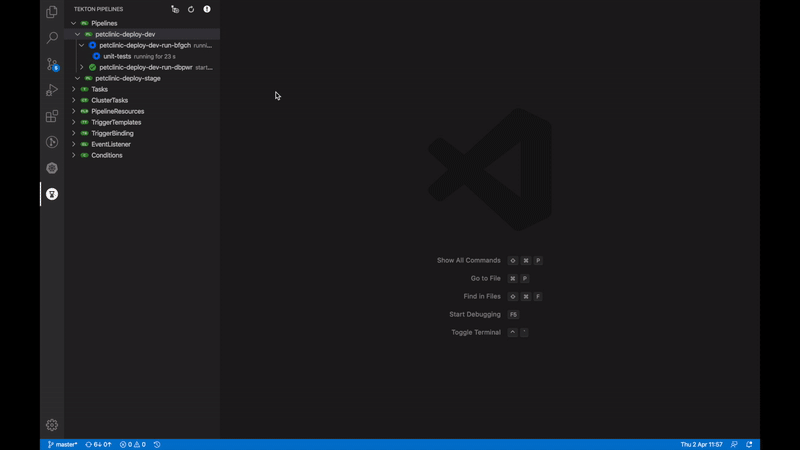Click the feedback icon in status bar
The width and height of the screenshot is (800, 450).
click(x=734, y=444)
